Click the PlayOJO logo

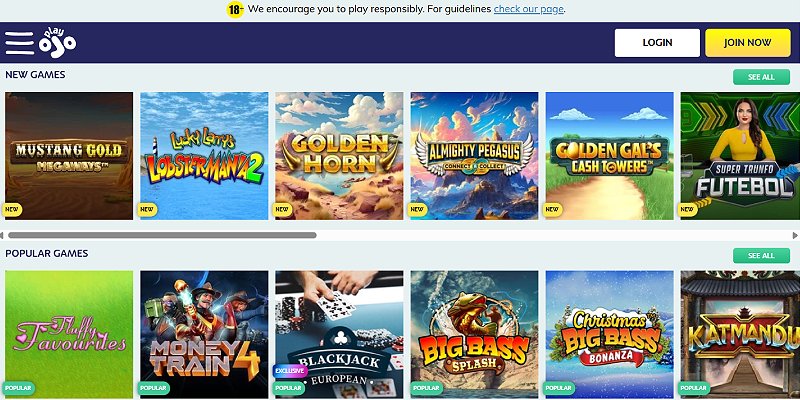[x=58, y=42]
